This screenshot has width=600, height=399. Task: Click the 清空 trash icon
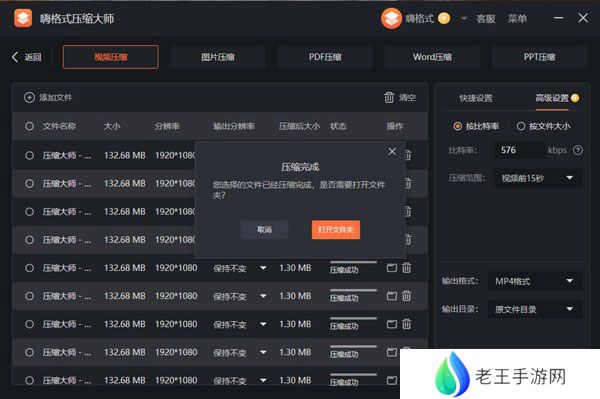click(x=389, y=98)
